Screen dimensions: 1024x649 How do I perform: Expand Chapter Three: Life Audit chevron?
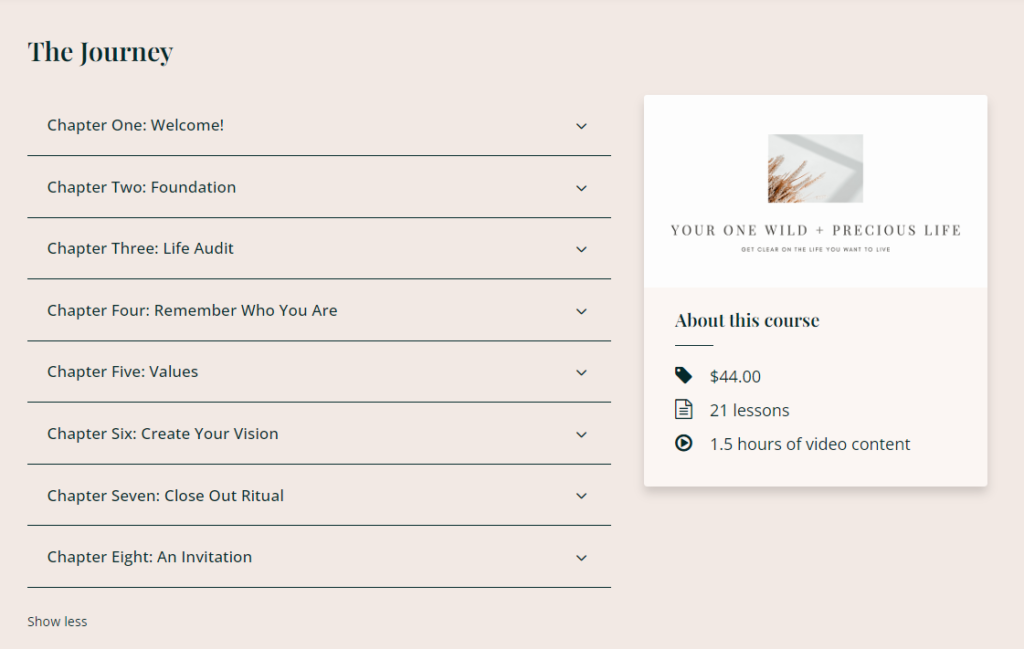581,249
